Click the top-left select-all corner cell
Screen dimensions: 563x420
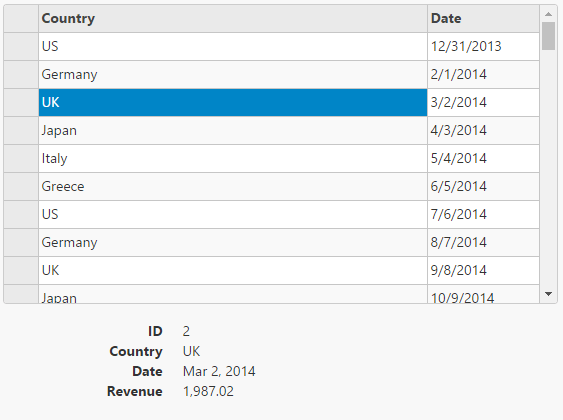21,19
